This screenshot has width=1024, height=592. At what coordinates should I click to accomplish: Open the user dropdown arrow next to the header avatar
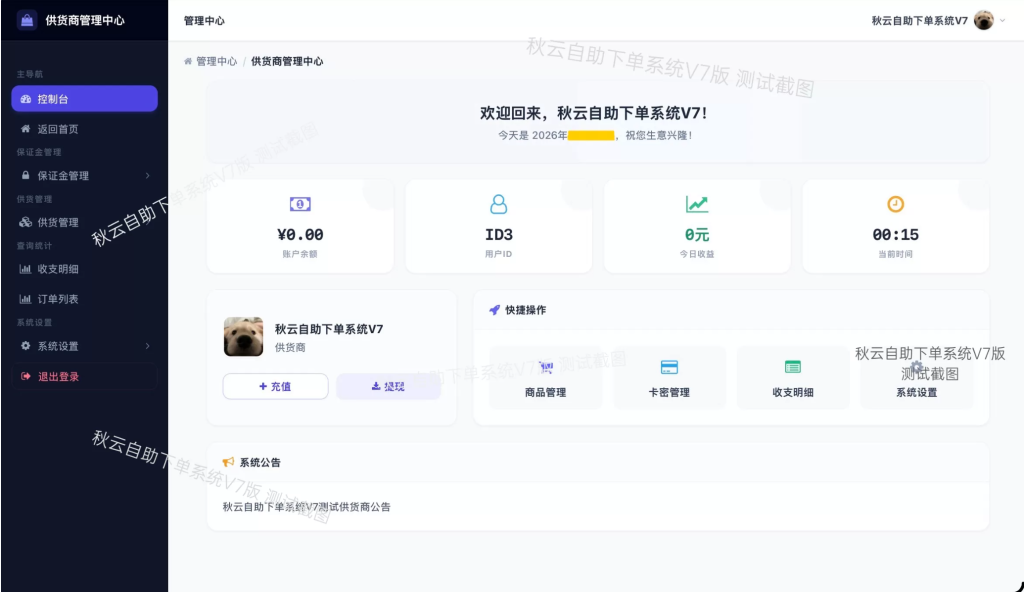pos(1002,20)
